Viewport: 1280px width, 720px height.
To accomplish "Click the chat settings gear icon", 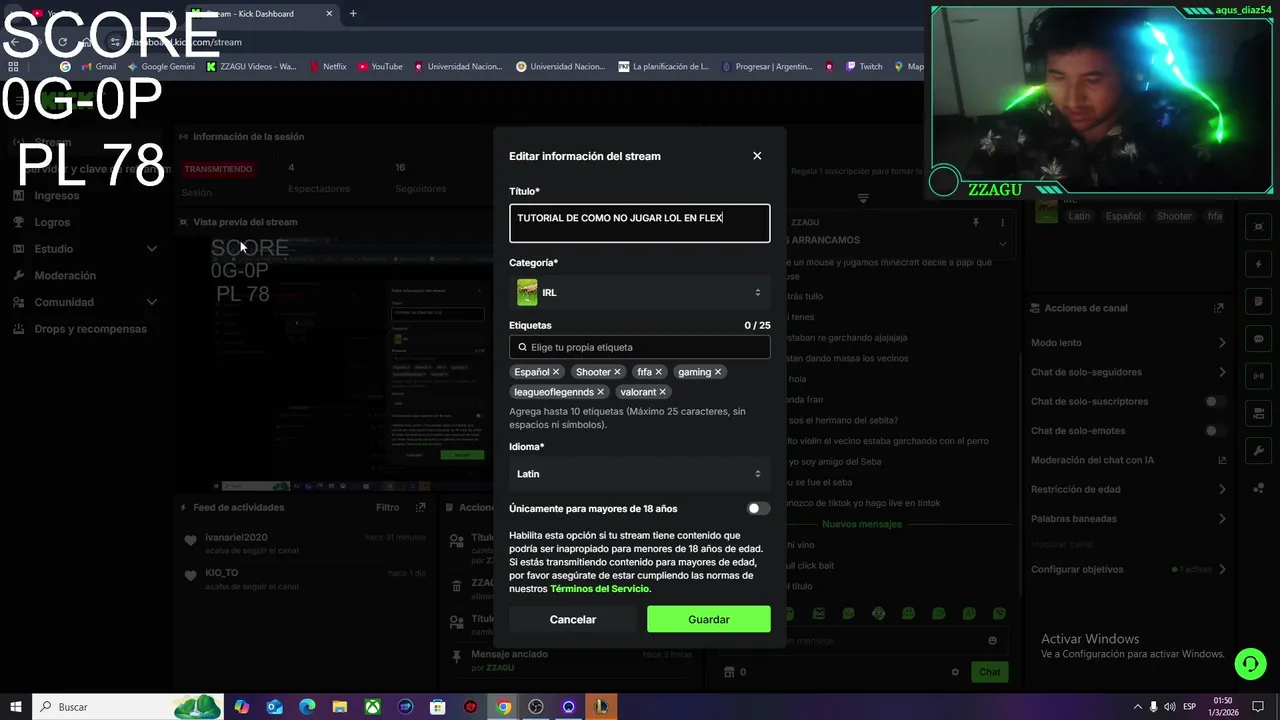I will point(955,672).
